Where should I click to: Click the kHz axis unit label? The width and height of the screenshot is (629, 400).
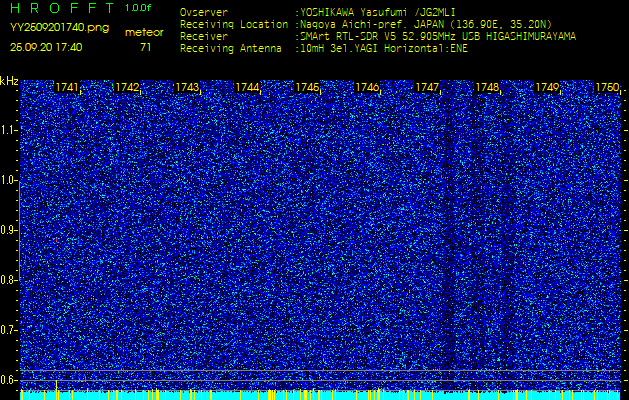[x=9, y=81]
